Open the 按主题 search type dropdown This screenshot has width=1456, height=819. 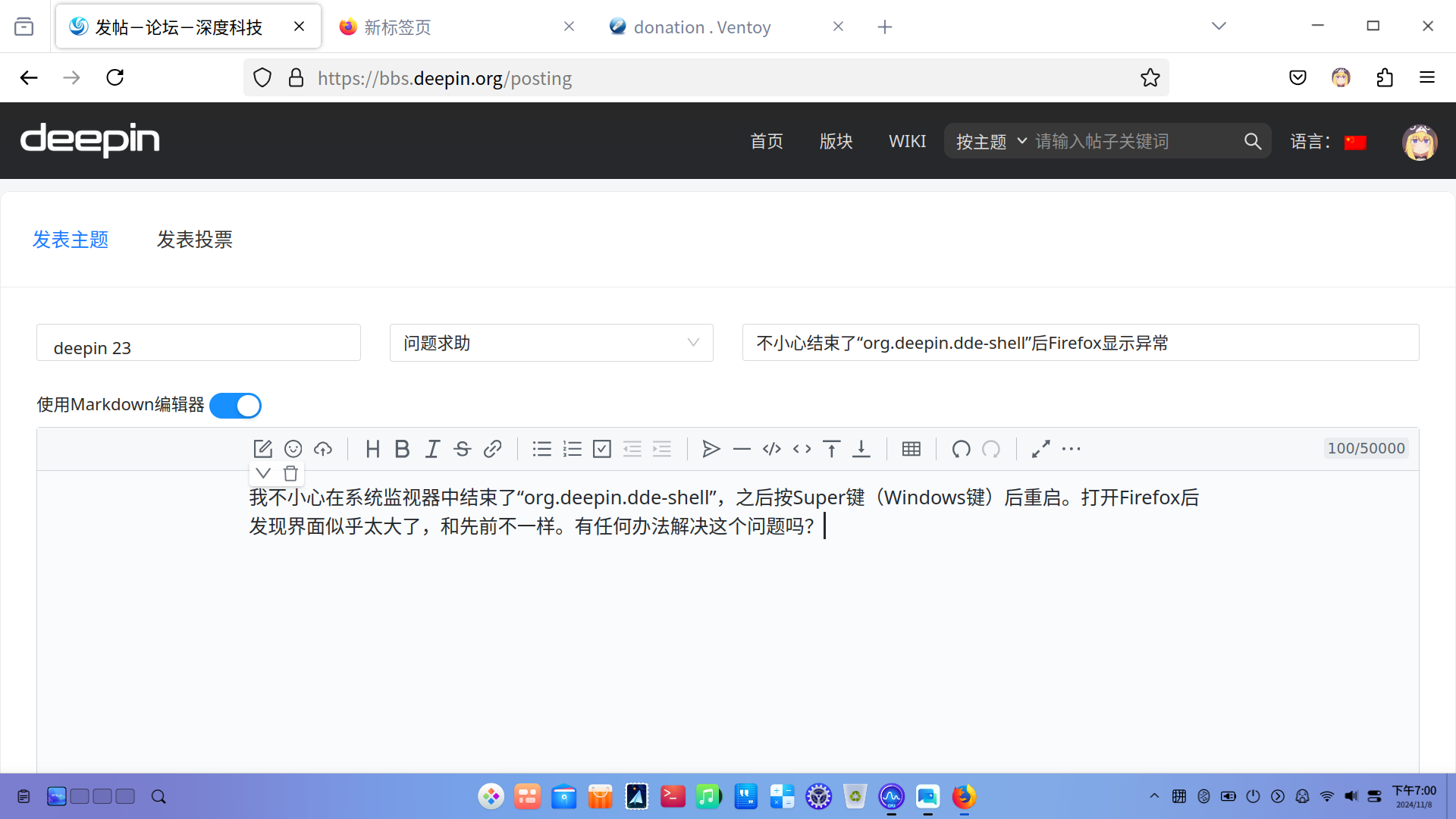[991, 142]
